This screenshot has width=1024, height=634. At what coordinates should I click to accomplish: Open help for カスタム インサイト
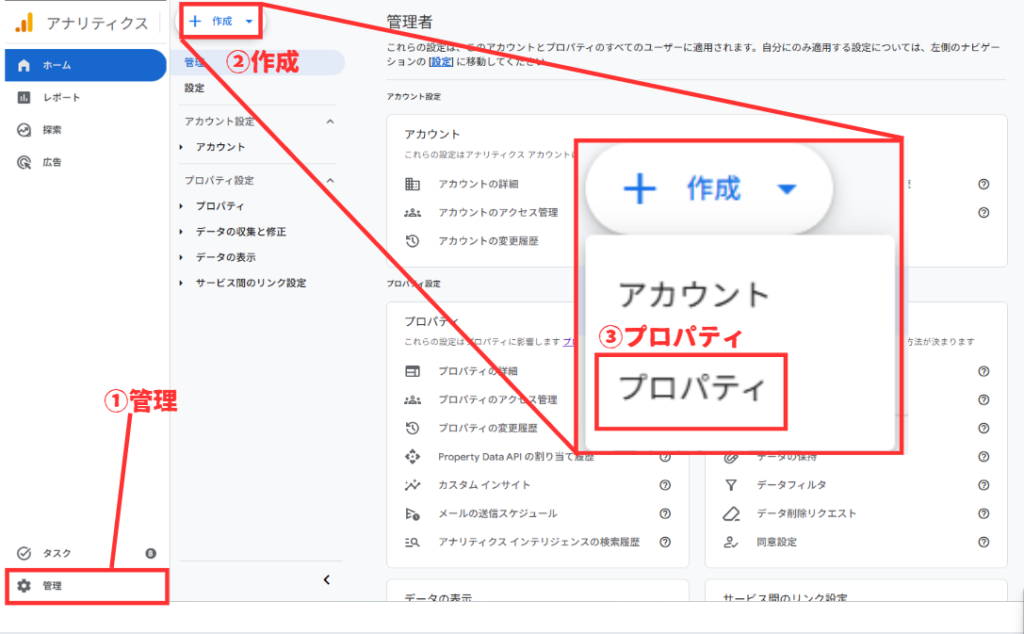point(665,485)
